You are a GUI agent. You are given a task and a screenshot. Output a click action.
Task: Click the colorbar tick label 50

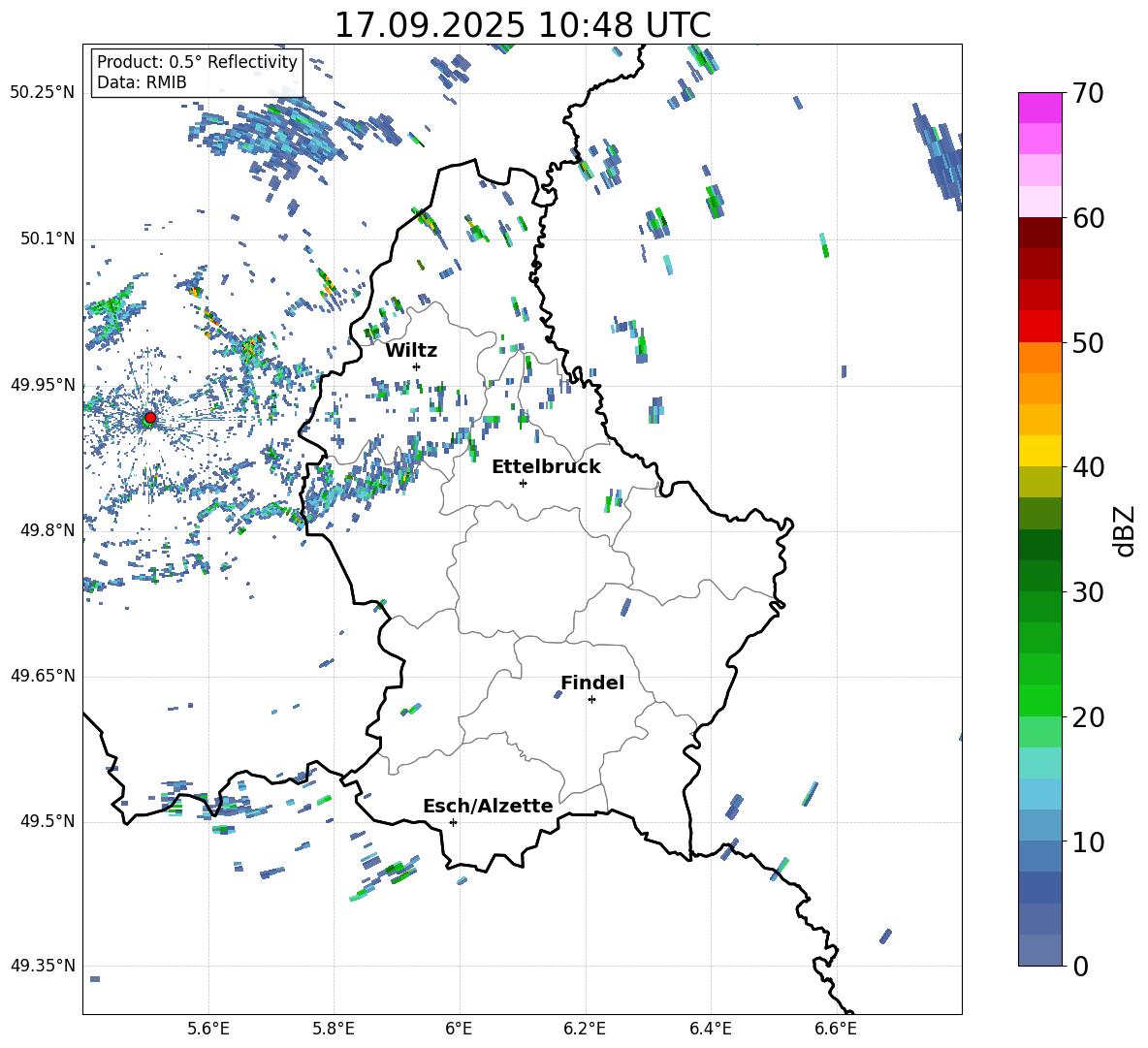pyautogui.click(x=1087, y=343)
